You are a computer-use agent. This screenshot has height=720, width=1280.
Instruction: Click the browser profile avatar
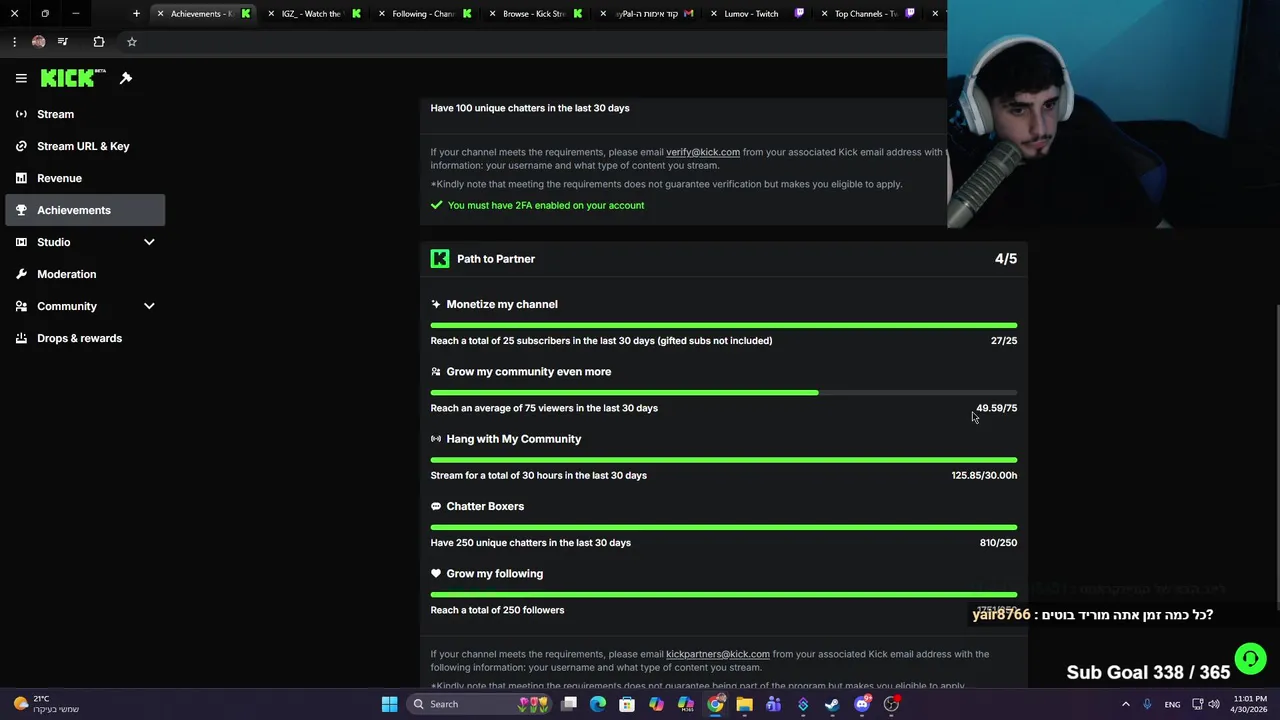(x=38, y=42)
